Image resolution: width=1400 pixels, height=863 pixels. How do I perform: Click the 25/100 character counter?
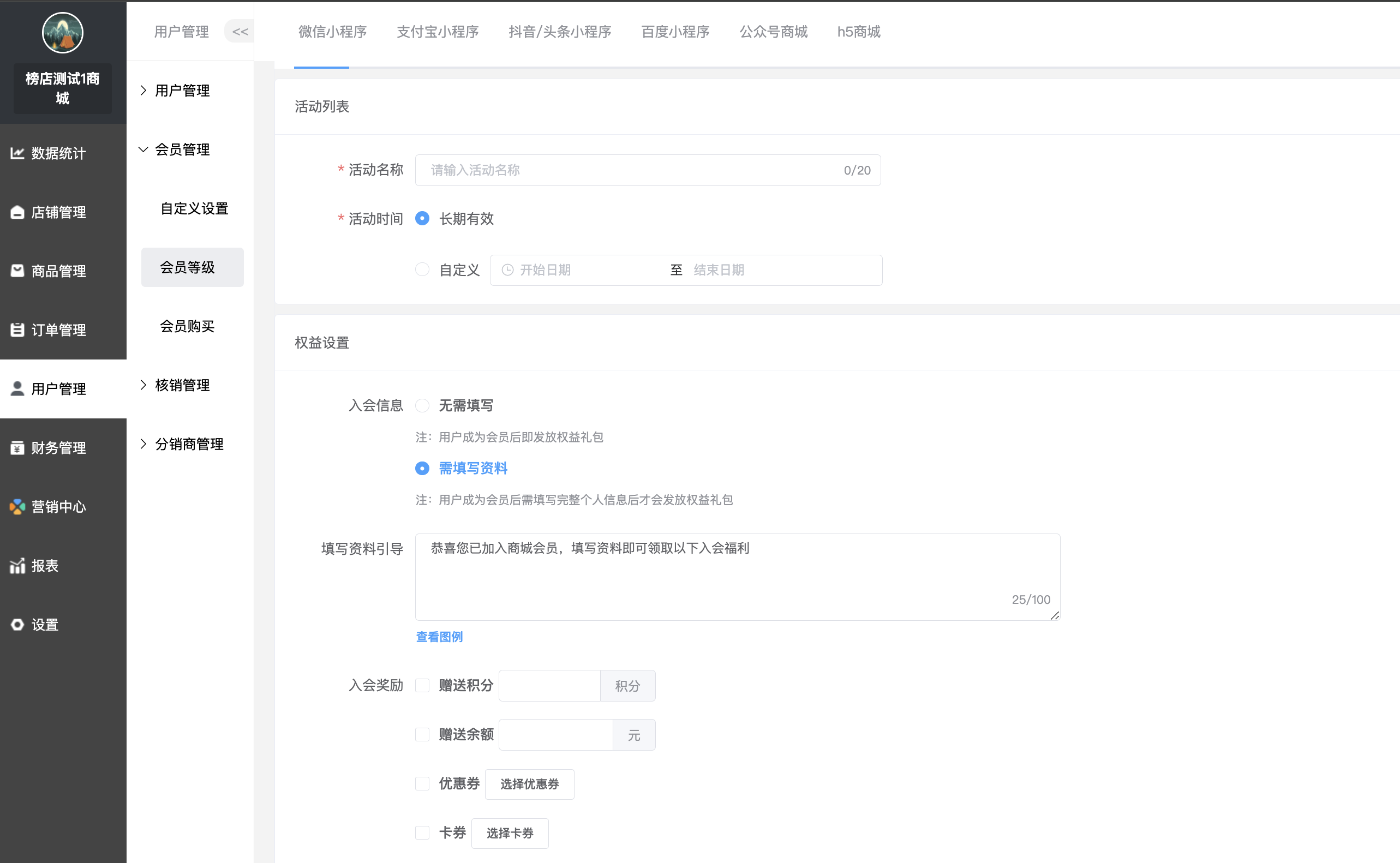click(1031, 600)
